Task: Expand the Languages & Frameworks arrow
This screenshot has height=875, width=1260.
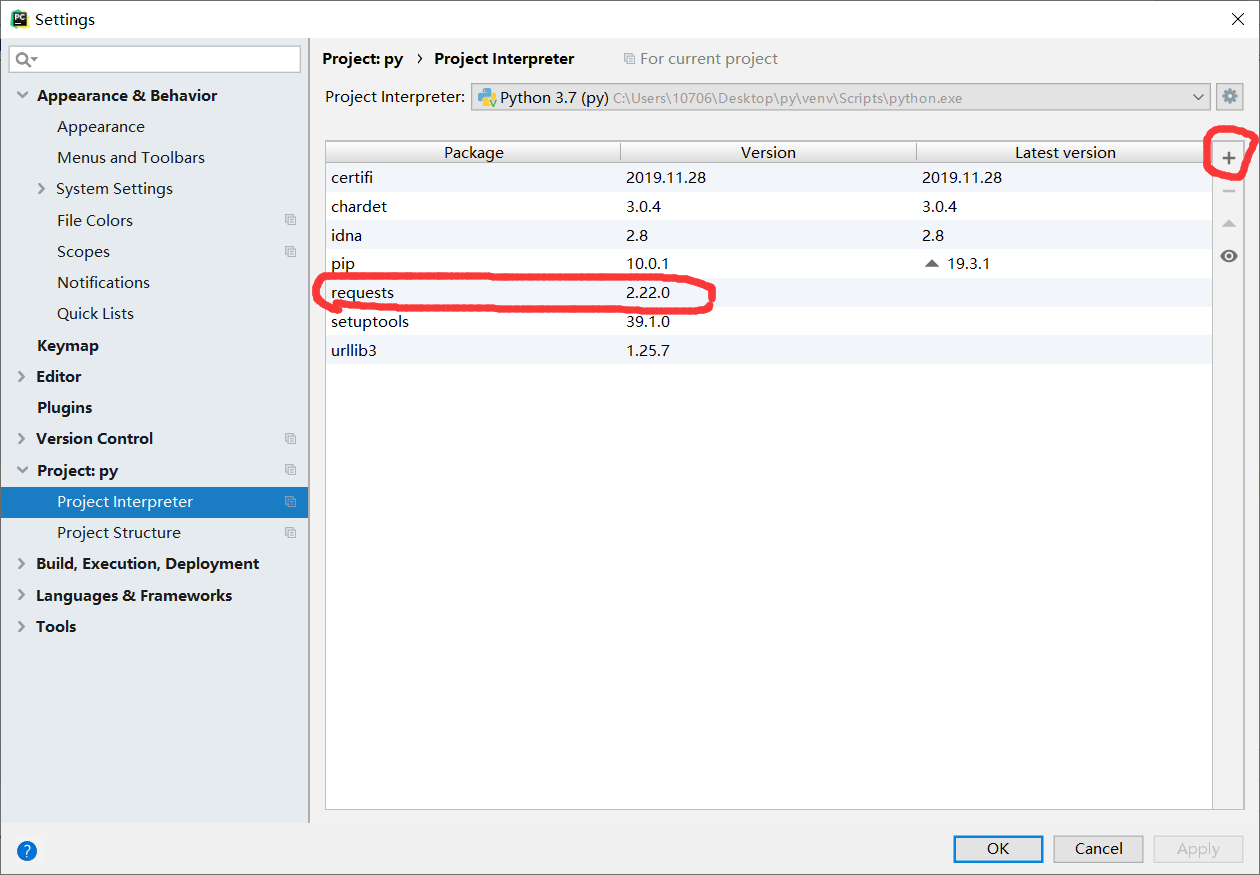Action: (x=22, y=596)
